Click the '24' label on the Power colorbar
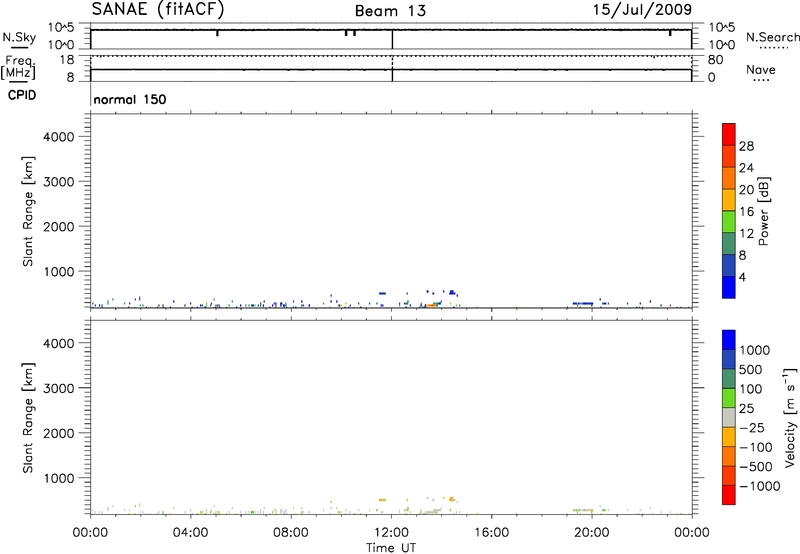 [746, 168]
